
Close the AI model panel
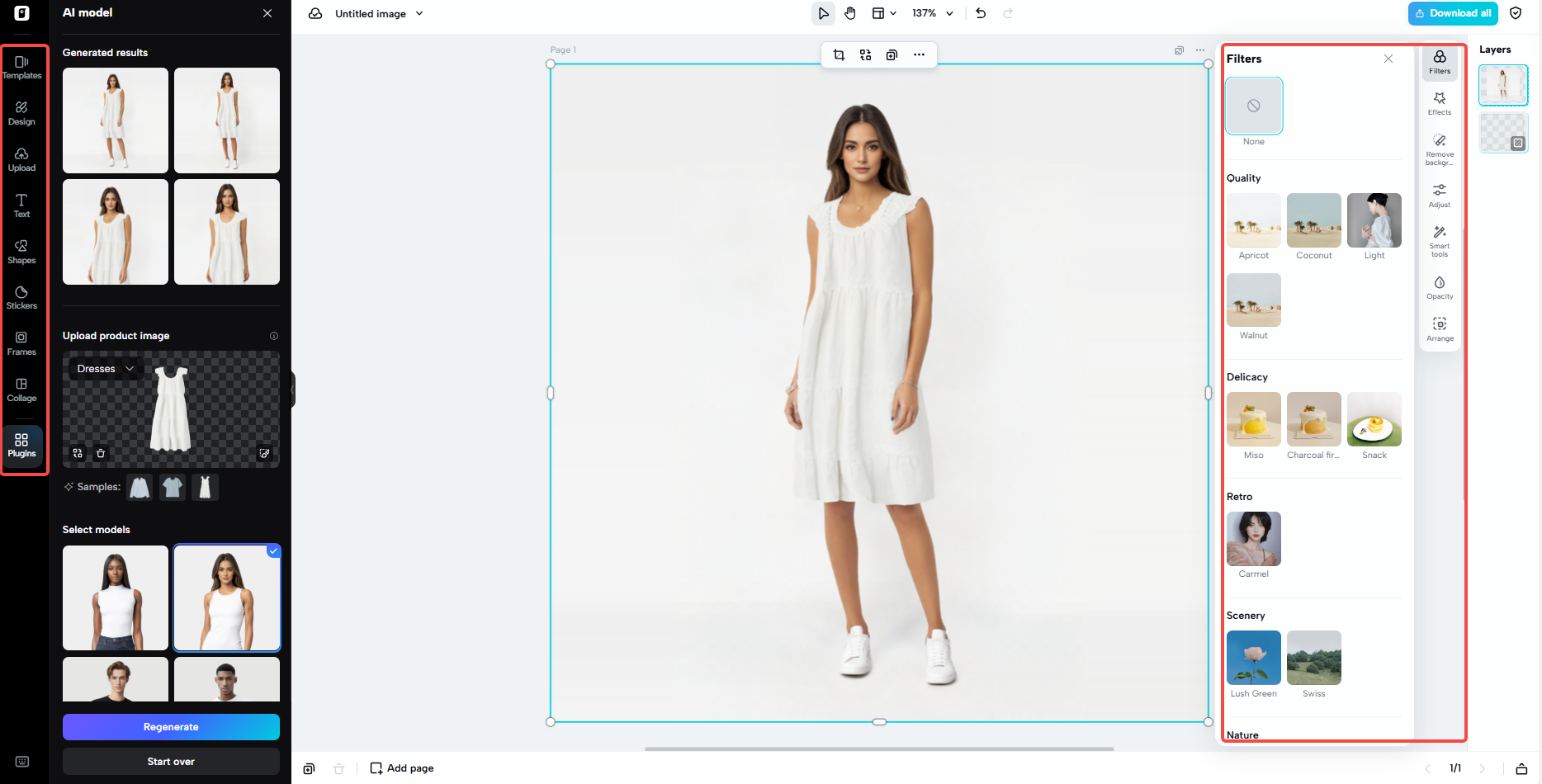point(267,13)
